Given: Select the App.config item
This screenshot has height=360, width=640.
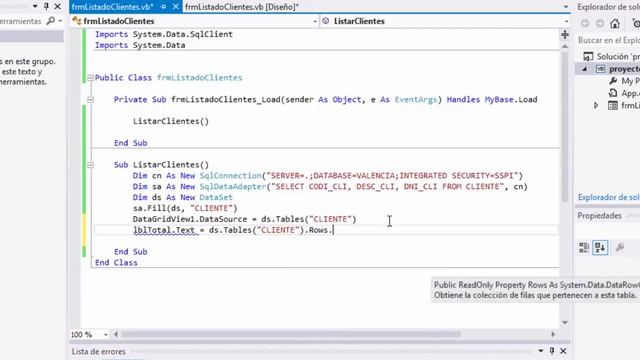Looking at the screenshot, I should (x=624, y=93).
